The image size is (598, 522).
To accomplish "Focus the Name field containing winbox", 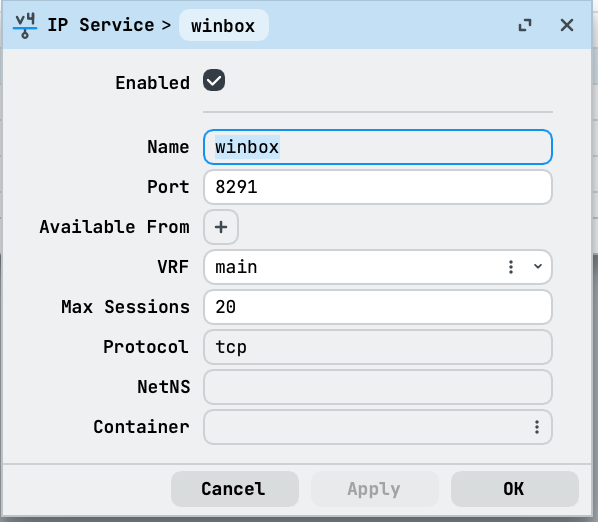I will pyautogui.click(x=378, y=147).
